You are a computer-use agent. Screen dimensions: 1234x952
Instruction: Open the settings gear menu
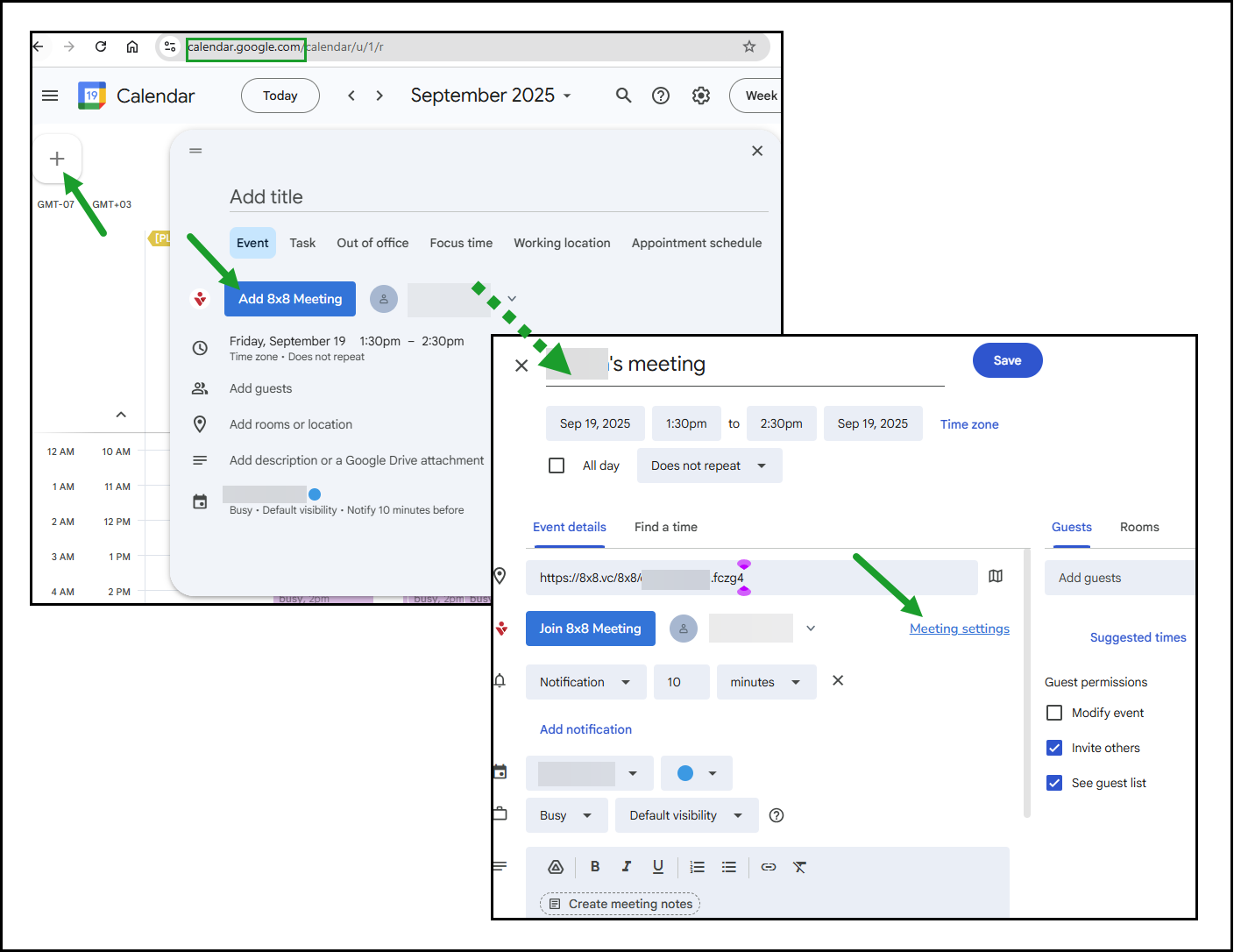click(x=700, y=96)
